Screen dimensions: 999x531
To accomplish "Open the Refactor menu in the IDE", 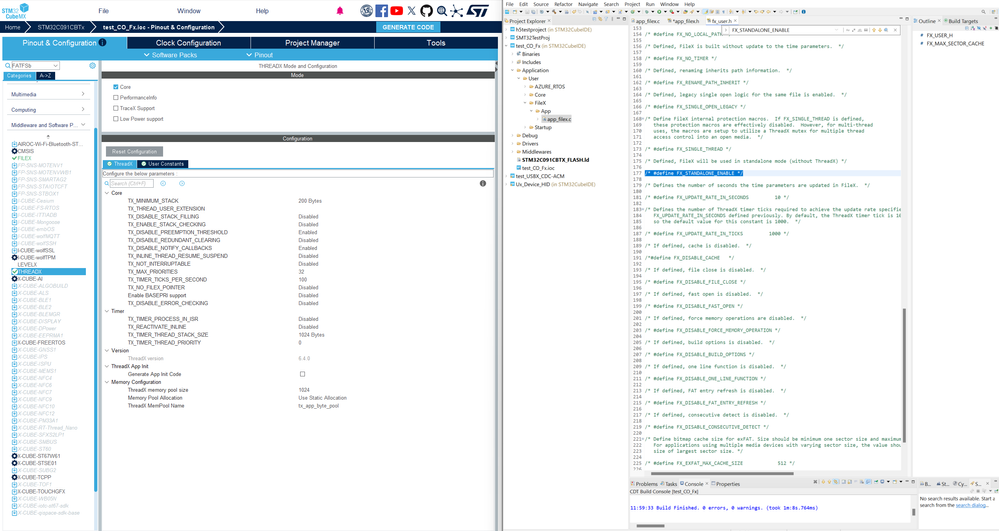I will point(563,4).
